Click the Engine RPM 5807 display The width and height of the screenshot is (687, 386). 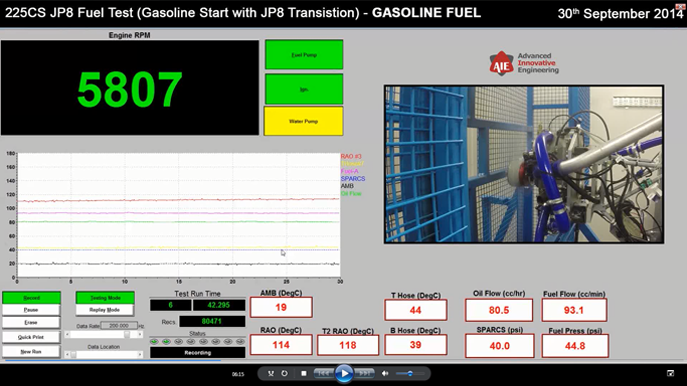[130, 88]
